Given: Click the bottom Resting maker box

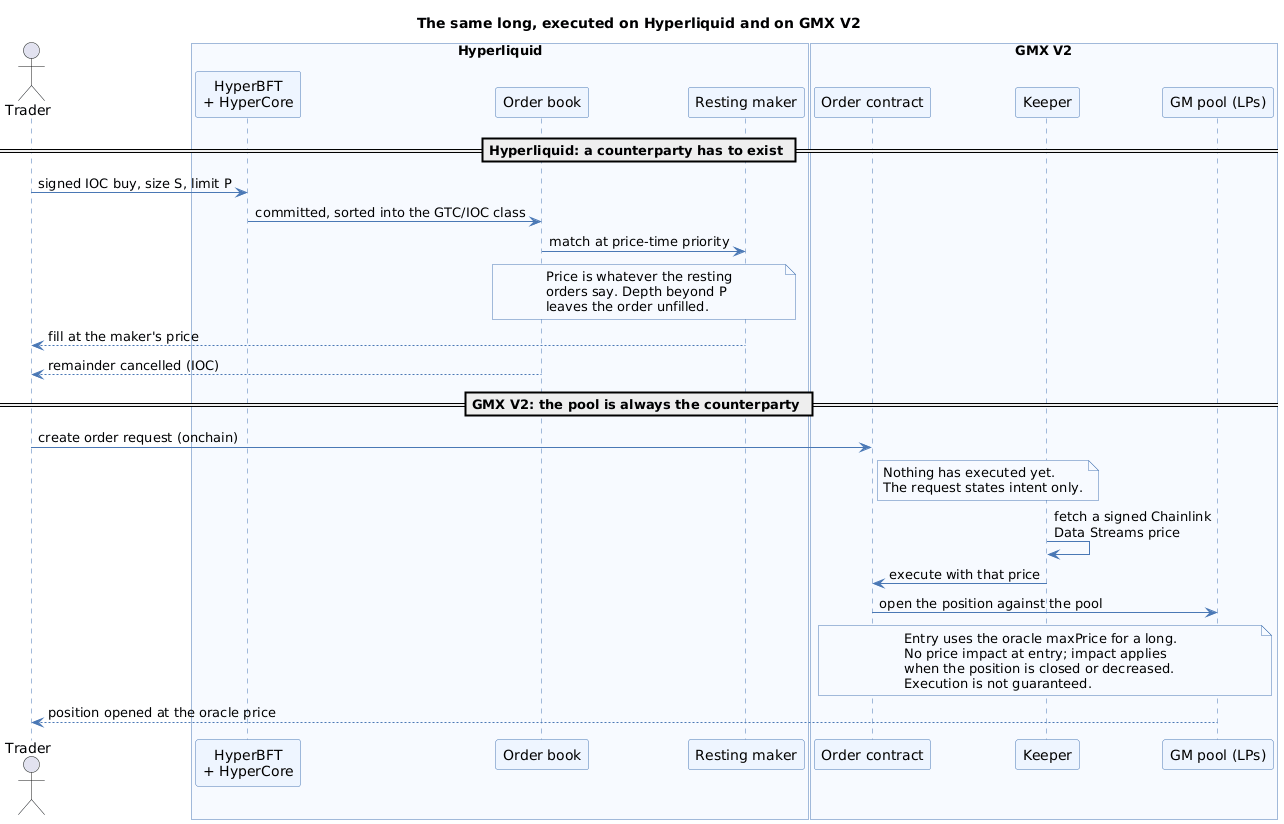Looking at the screenshot, I should (746, 754).
